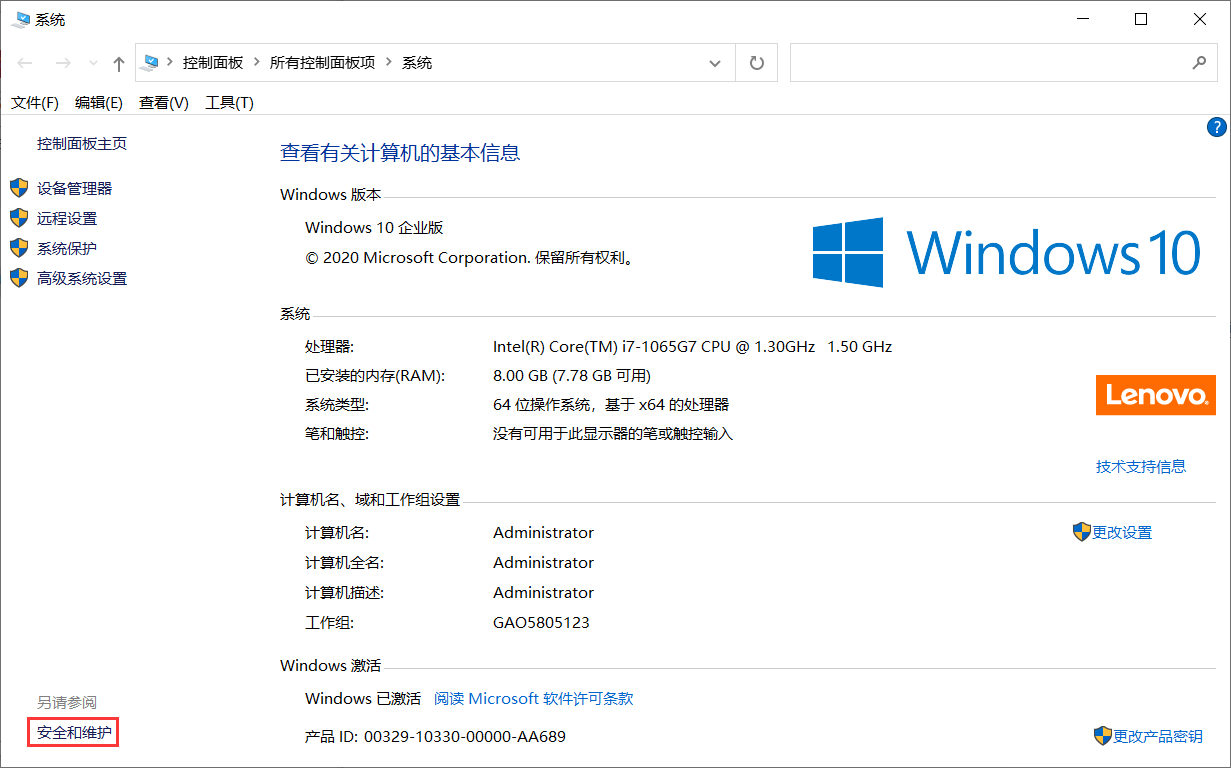
Task: Click the Windows 10 企业版 text
Action: pyautogui.click(x=374, y=228)
